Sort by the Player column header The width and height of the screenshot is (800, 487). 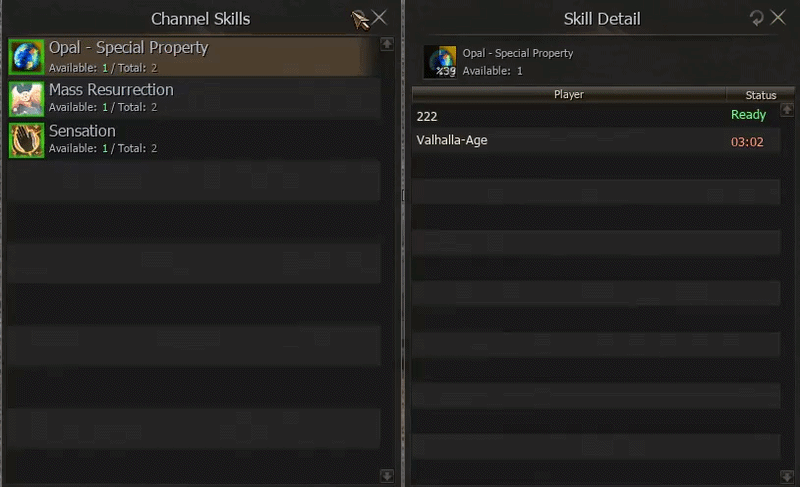(569, 94)
